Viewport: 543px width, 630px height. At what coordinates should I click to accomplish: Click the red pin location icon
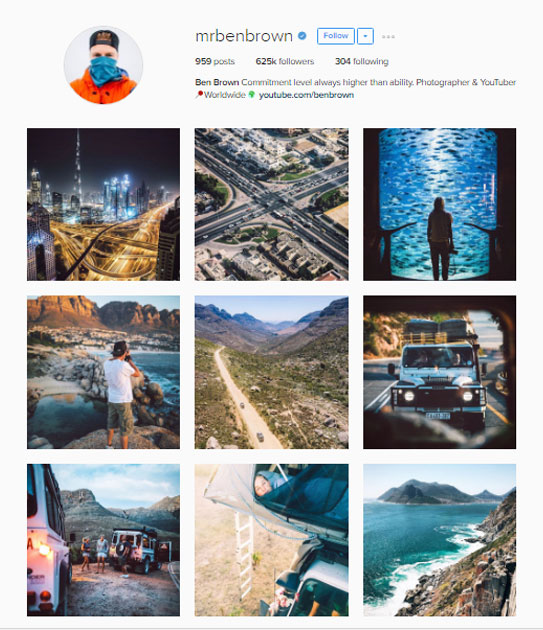[199, 95]
